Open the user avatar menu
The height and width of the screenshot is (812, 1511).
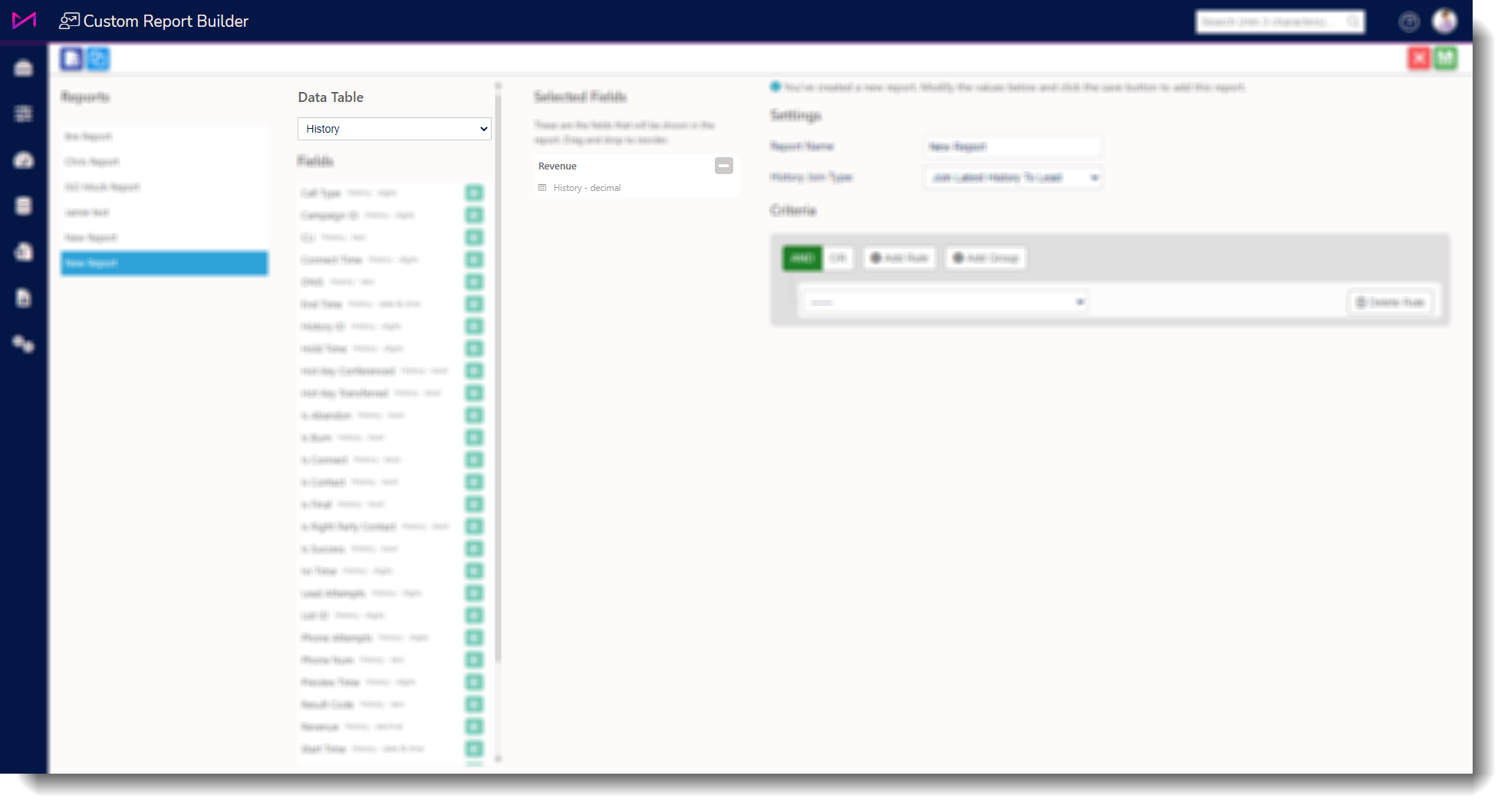[x=1445, y=21]
